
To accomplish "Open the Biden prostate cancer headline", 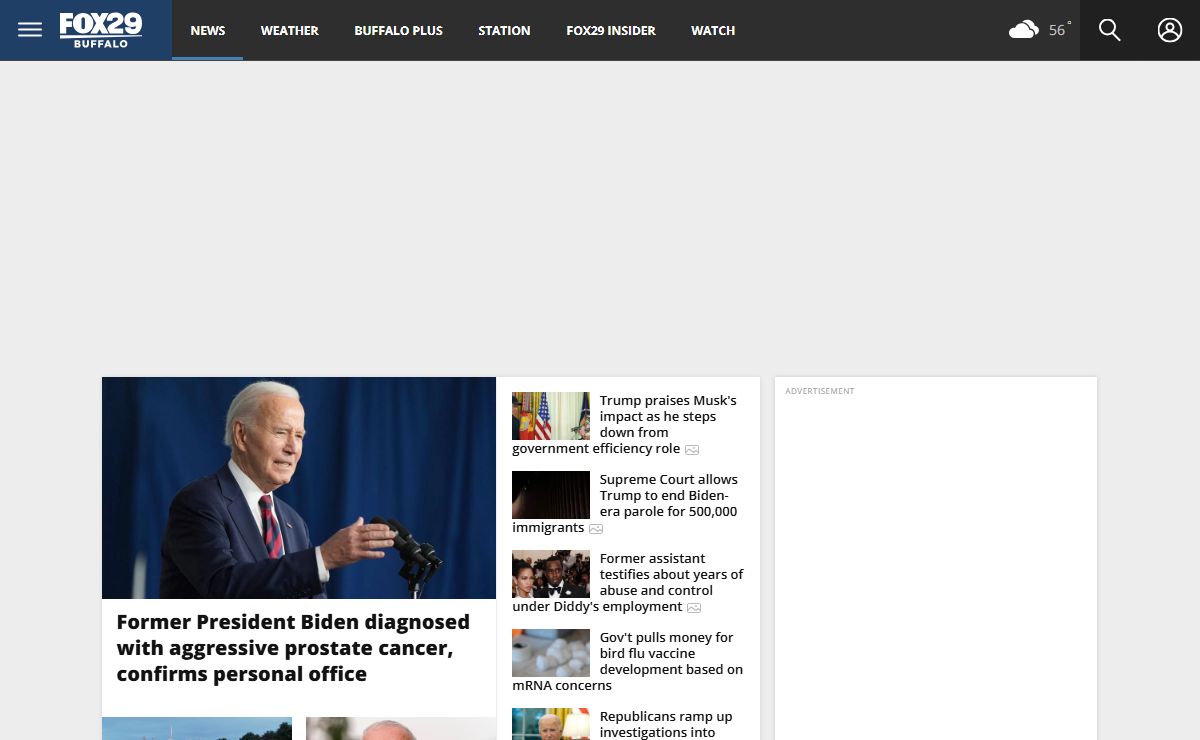I will coord(293,648).
